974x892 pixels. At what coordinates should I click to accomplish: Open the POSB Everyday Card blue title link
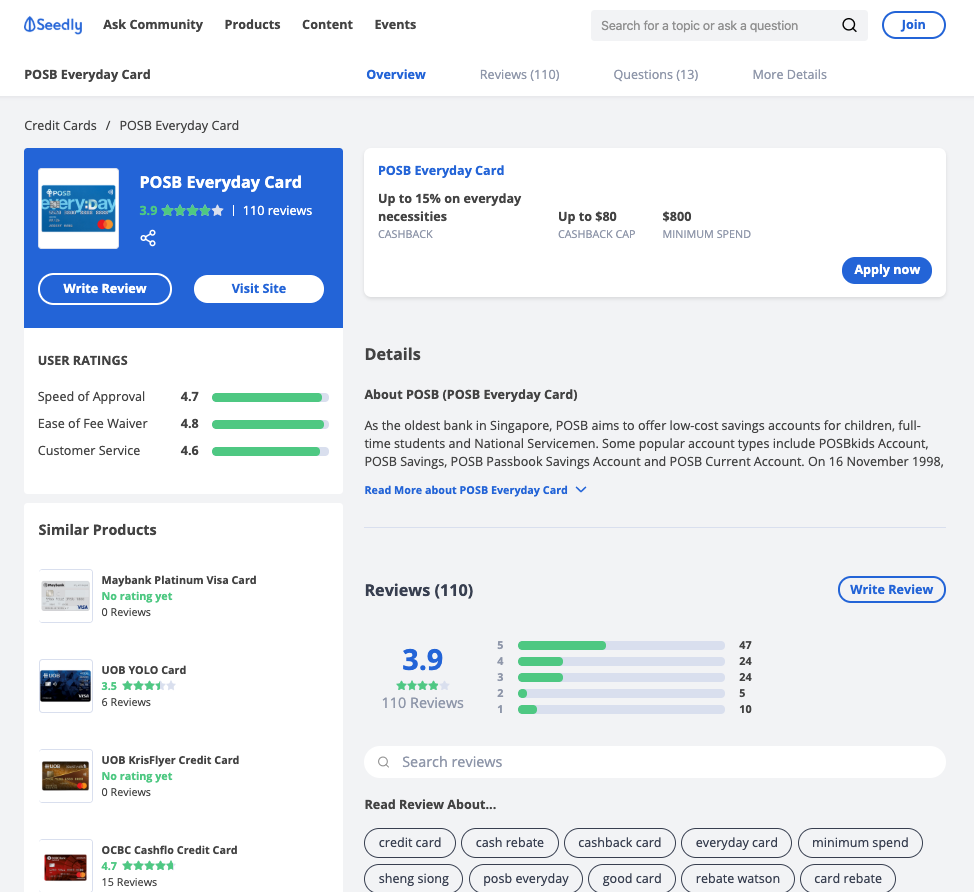tap(441, 170)
